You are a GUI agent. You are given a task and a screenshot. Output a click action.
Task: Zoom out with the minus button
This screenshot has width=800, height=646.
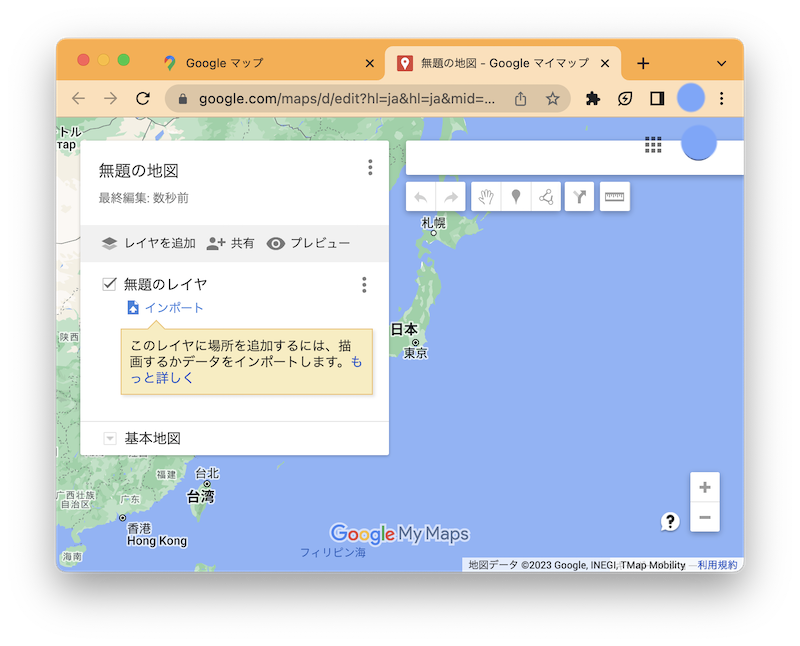coord(705,517)
